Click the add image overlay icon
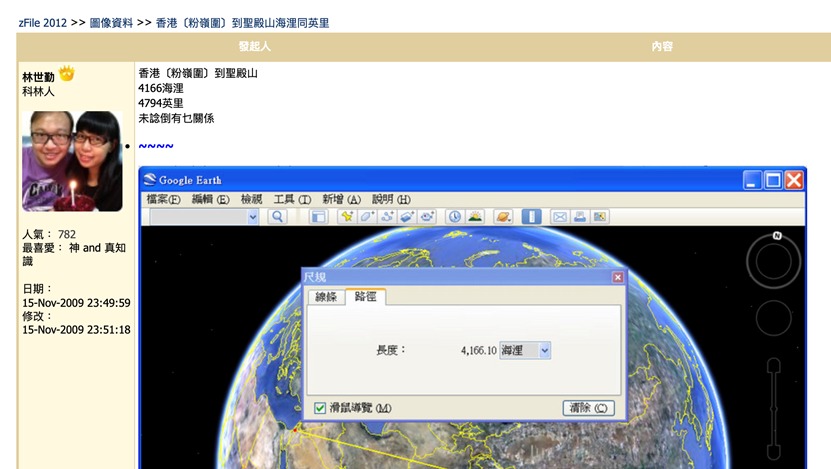831x469 pixels. pyautogui.click(x=407, y=216)
